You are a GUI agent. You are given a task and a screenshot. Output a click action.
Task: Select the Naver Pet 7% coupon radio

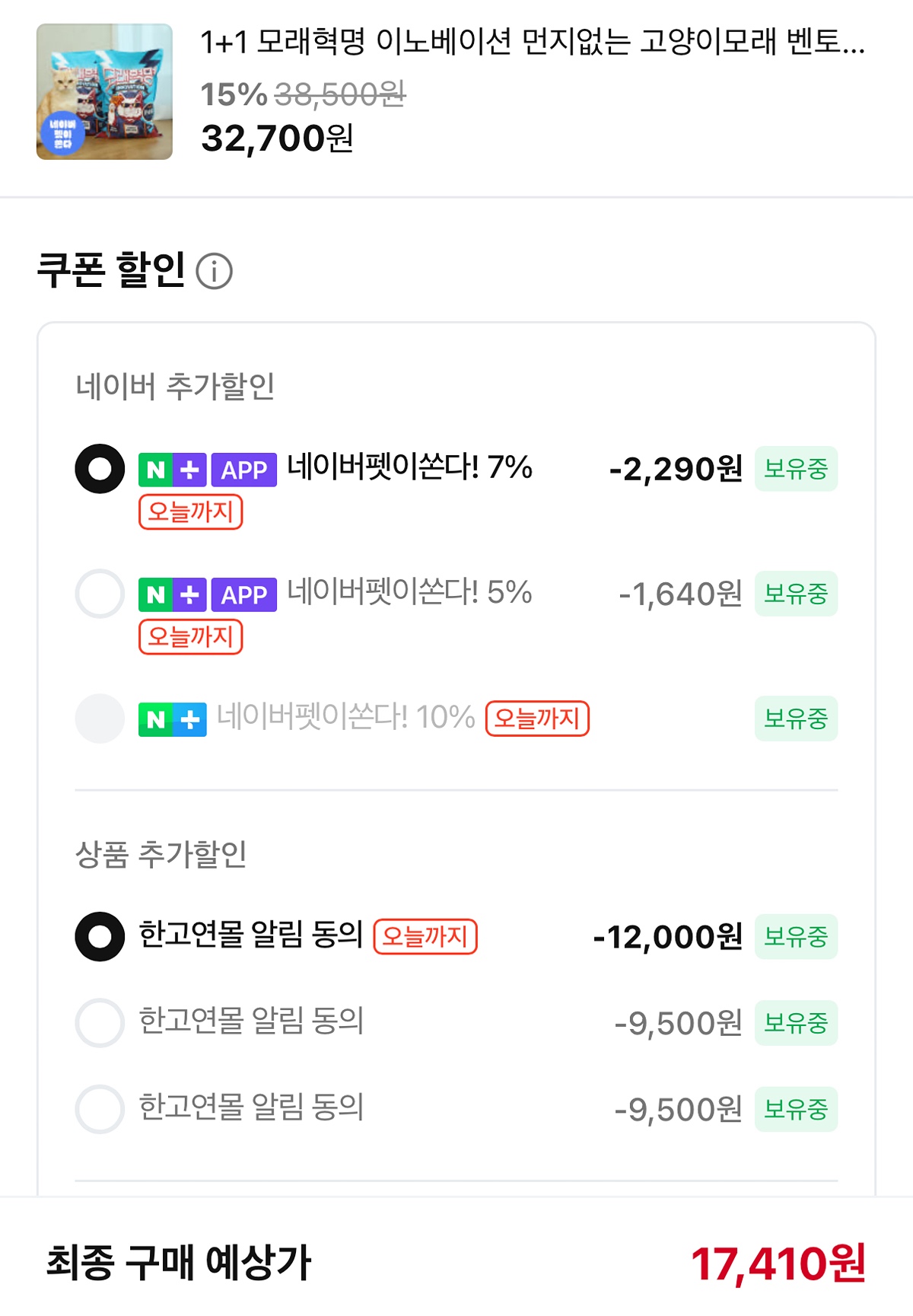point(100,469)
